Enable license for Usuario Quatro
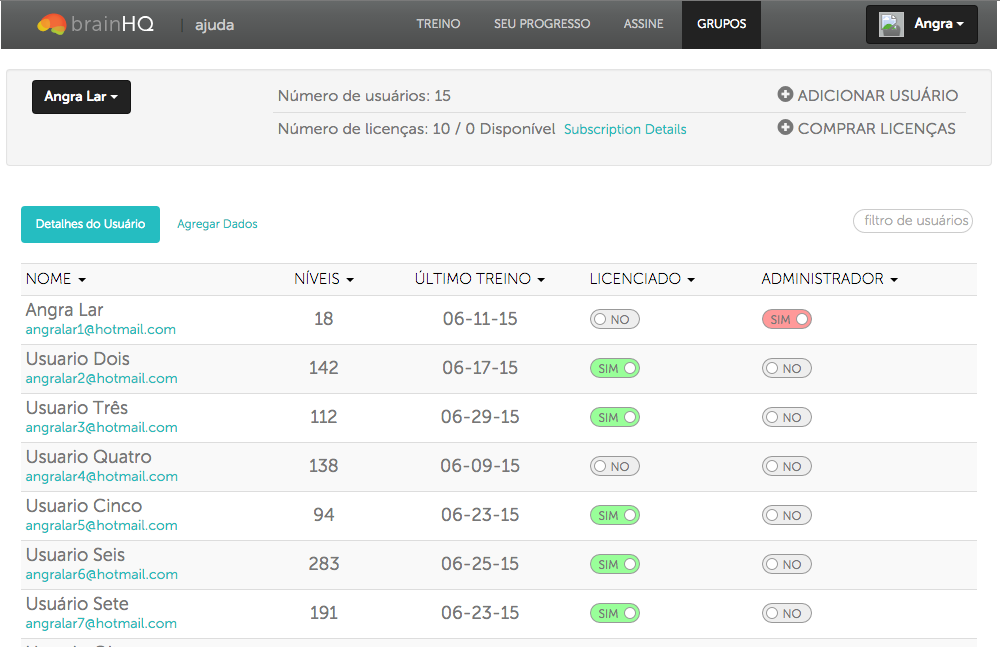The image size is (1000, 647). coord(614,466)
